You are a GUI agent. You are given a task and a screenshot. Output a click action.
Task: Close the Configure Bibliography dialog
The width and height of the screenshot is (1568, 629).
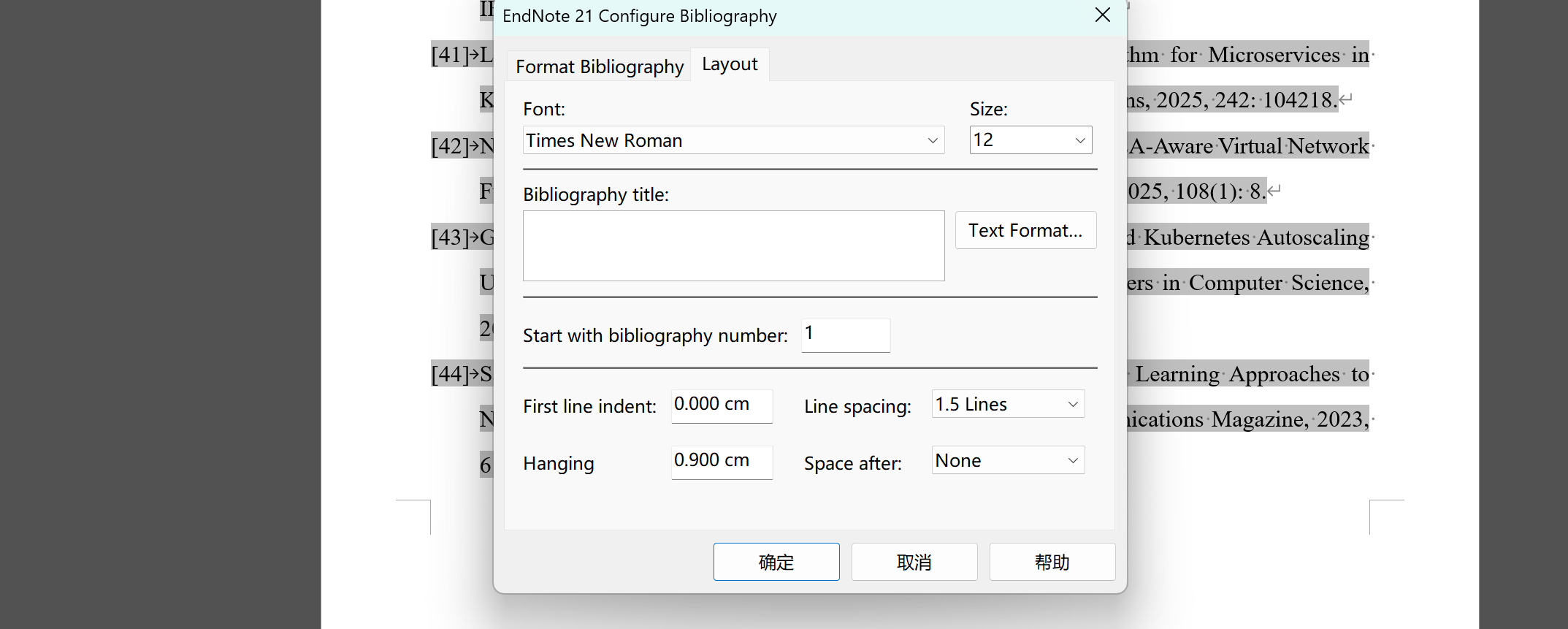(1103, 15)
